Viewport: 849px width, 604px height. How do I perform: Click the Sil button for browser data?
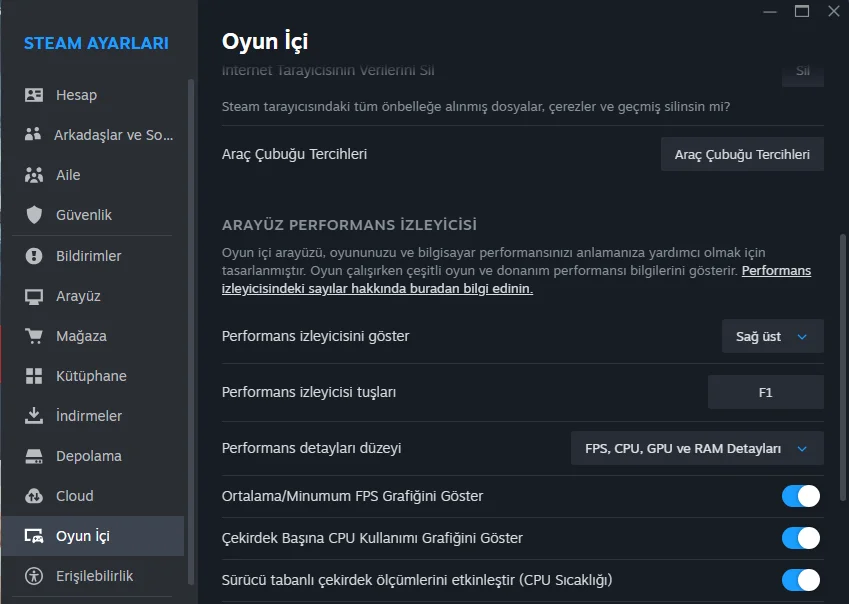803,72
